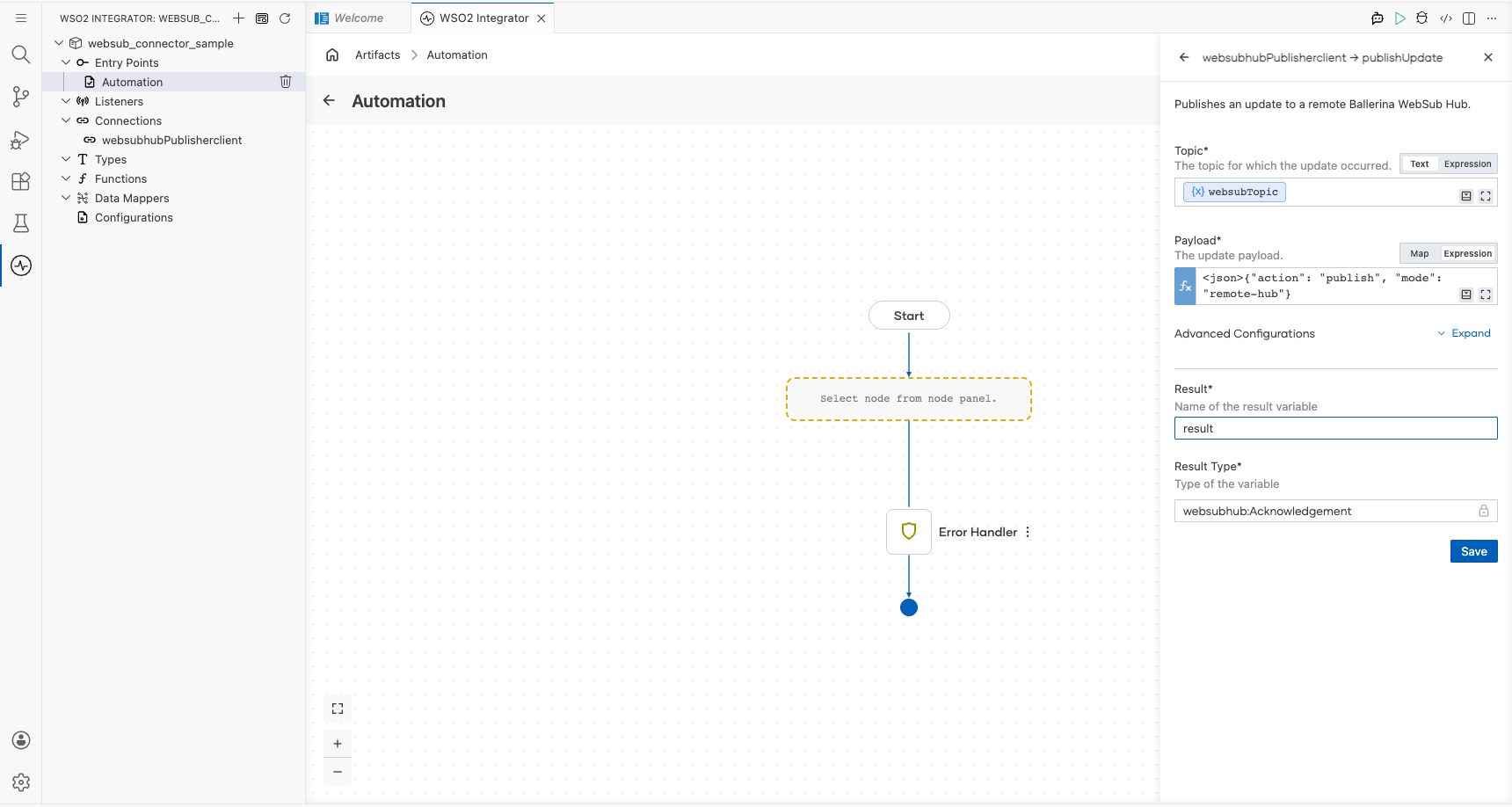Split the editor layout
The image size is (1512, 807).
pyautogui.click(x=1469, y=18)
